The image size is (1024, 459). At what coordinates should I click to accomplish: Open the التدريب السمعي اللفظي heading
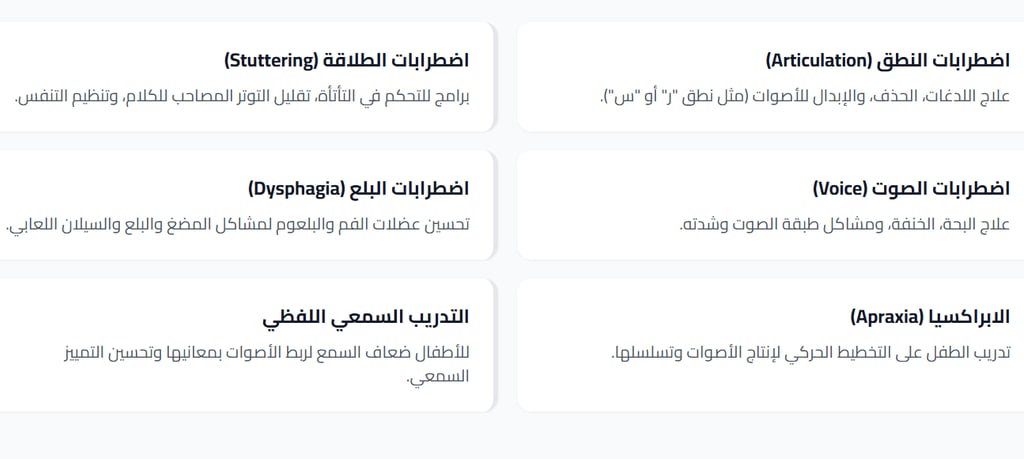pyautogui.click(x=365, y=317)
